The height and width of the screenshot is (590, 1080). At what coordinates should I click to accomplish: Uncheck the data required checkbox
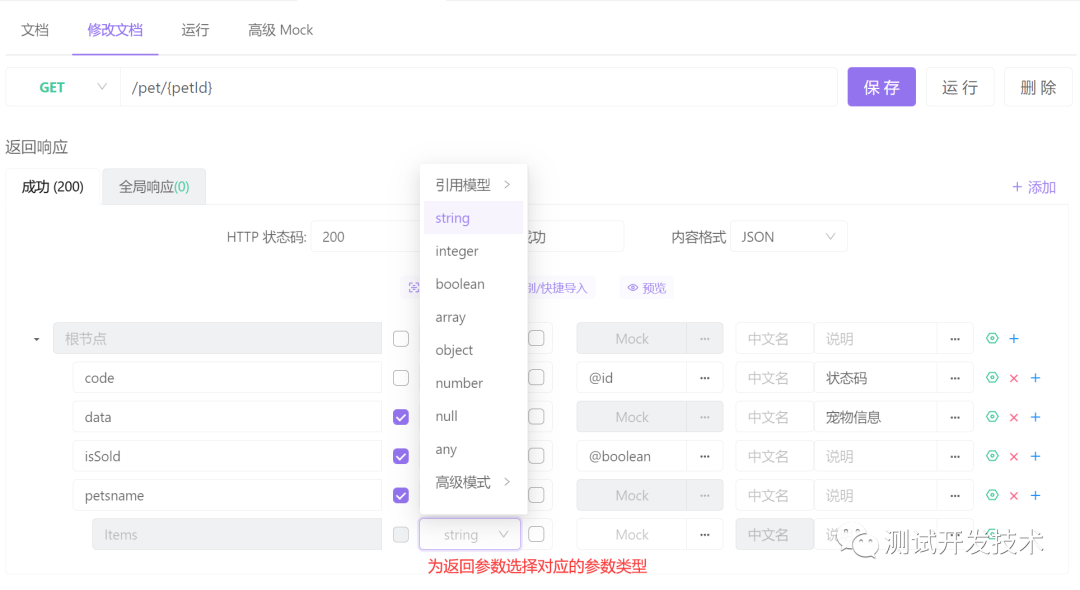(401, 417)
